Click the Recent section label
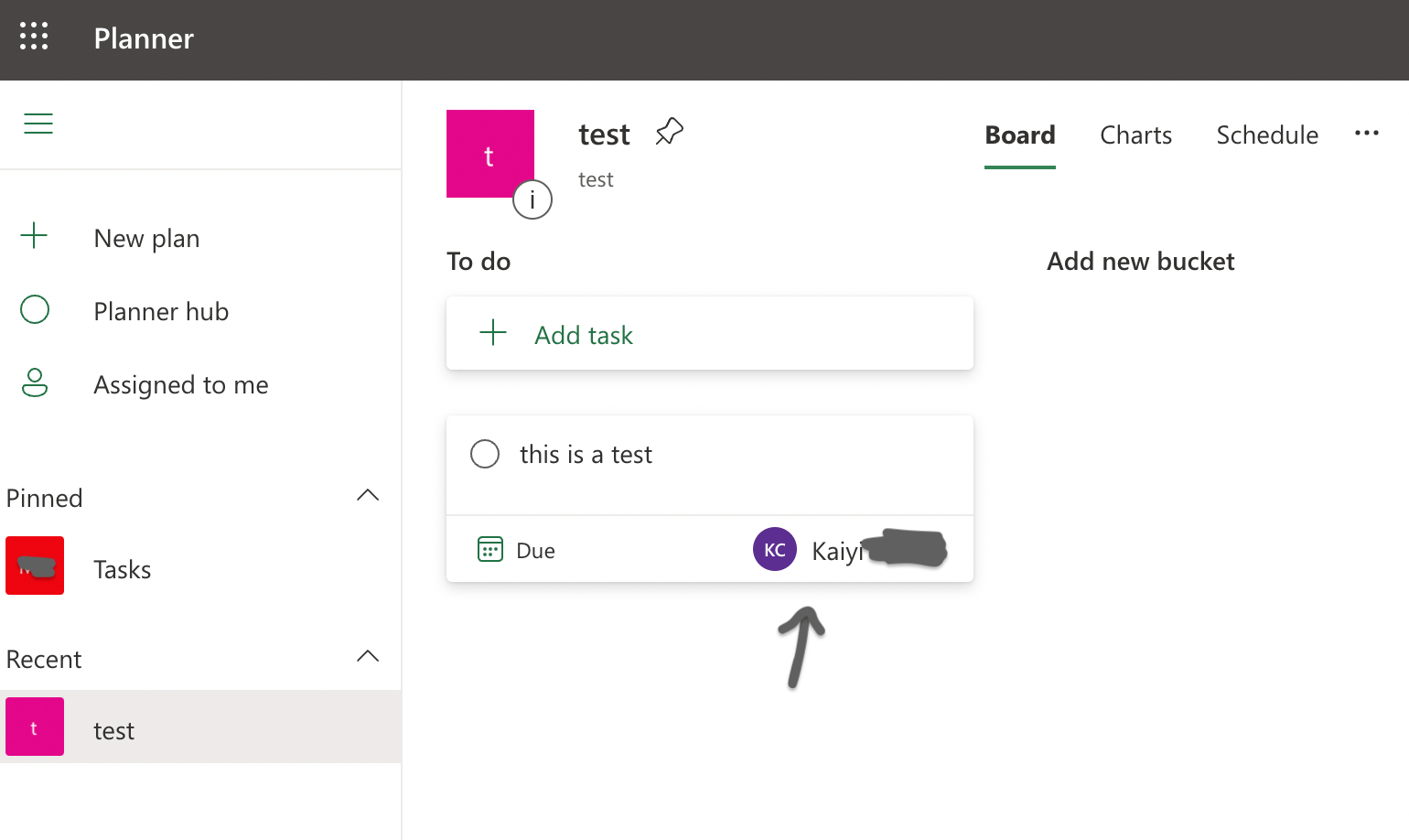This screenshot has width=1409, height=840. pyautogui.click(x=44, y=659)
